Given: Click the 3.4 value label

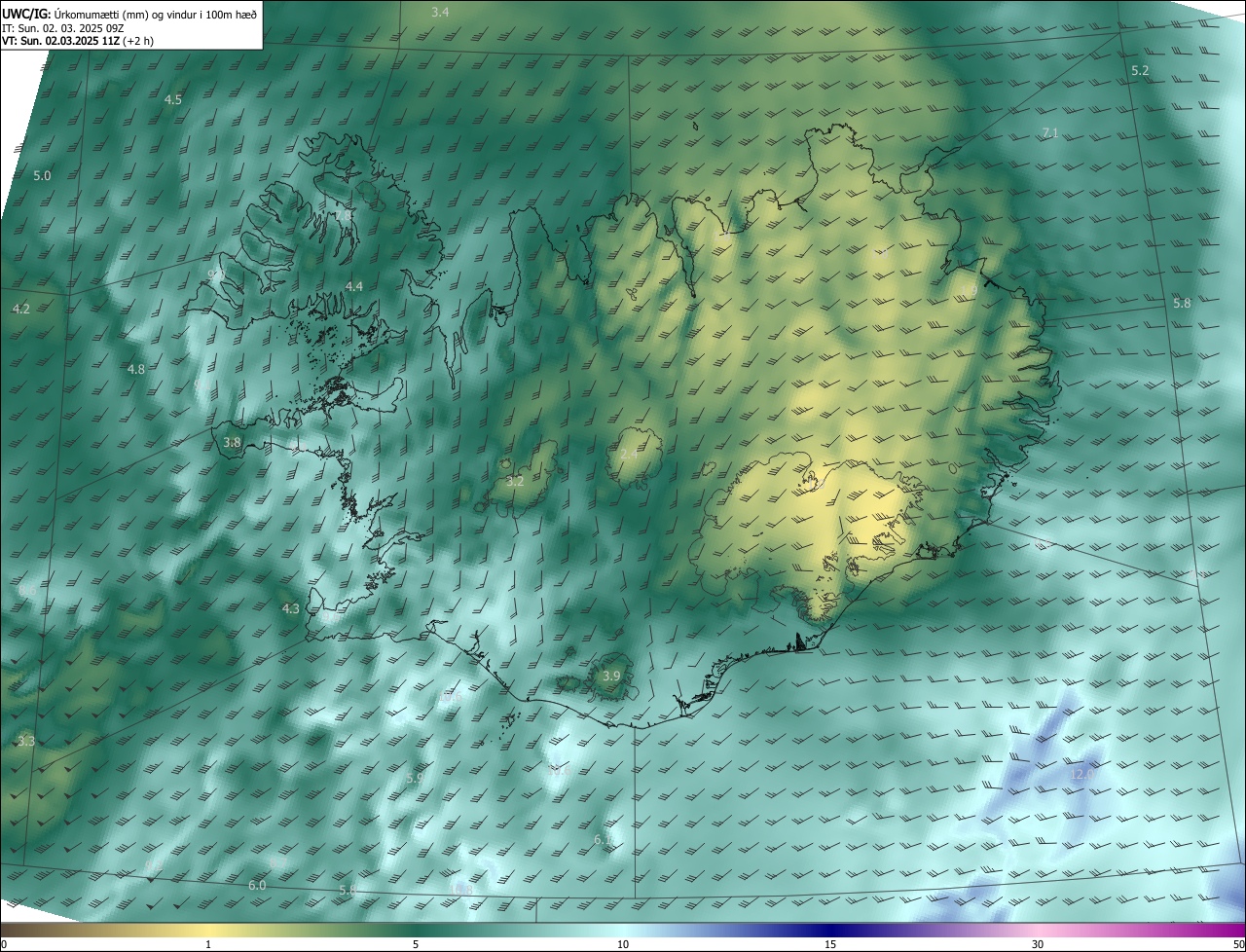Looking at the screenshot, I should click(x=440, y=13).
